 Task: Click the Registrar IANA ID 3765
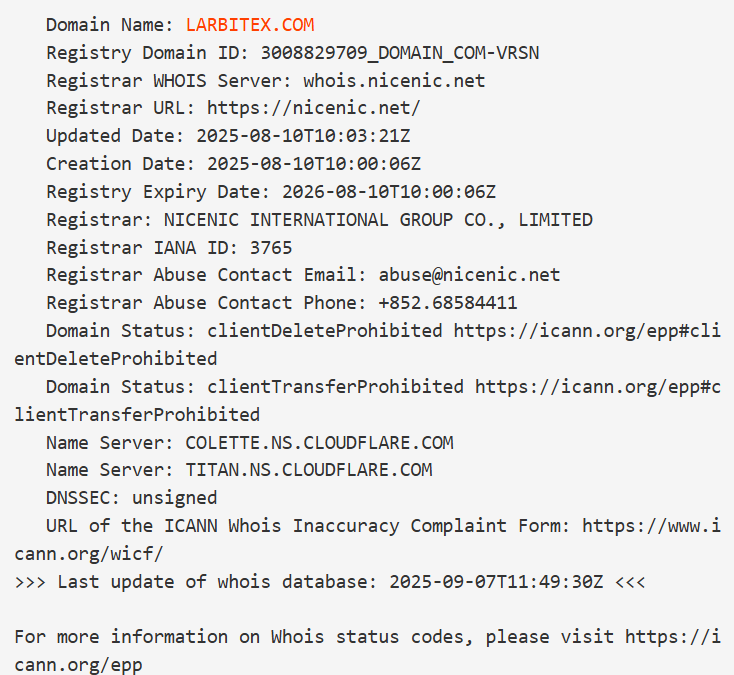[x=272, y=247]
